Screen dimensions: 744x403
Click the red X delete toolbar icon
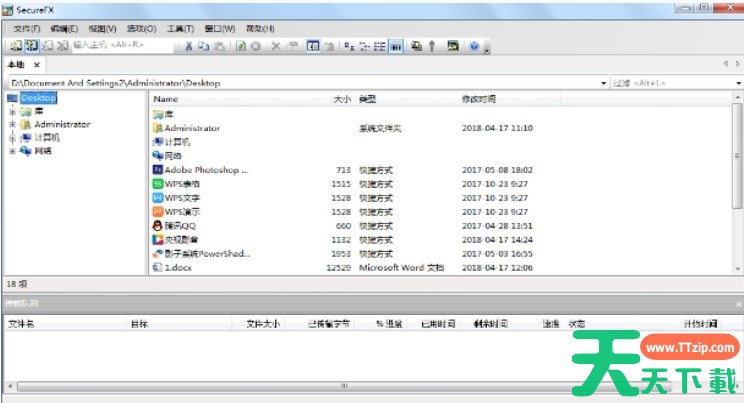[276, 46]
